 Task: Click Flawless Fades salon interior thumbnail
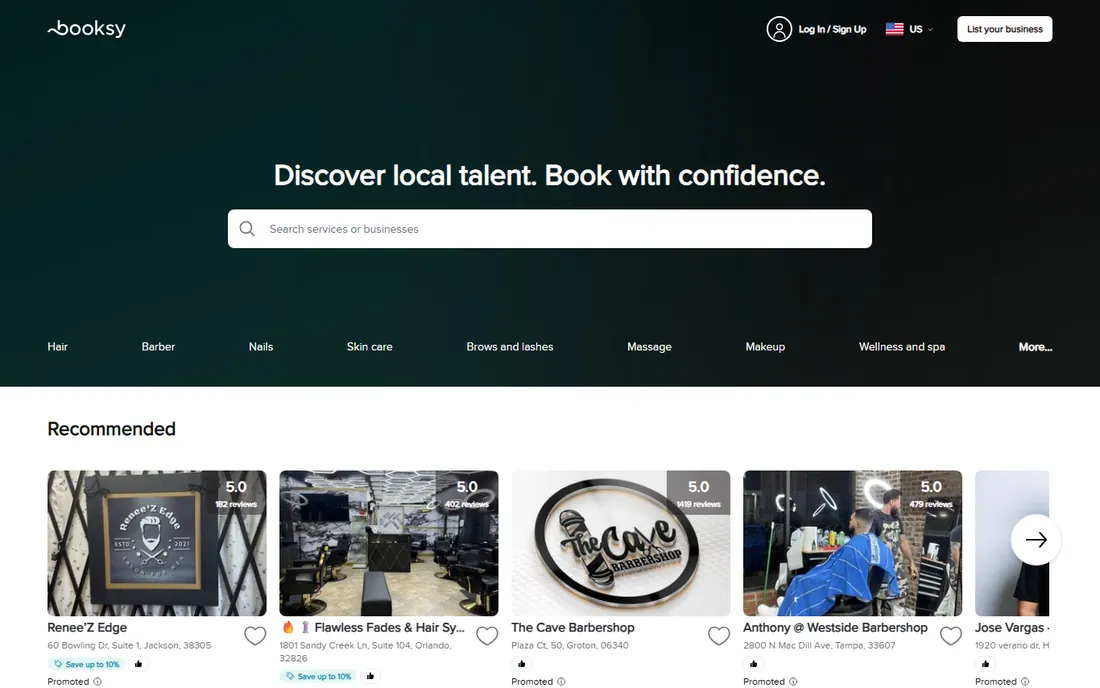389,543
